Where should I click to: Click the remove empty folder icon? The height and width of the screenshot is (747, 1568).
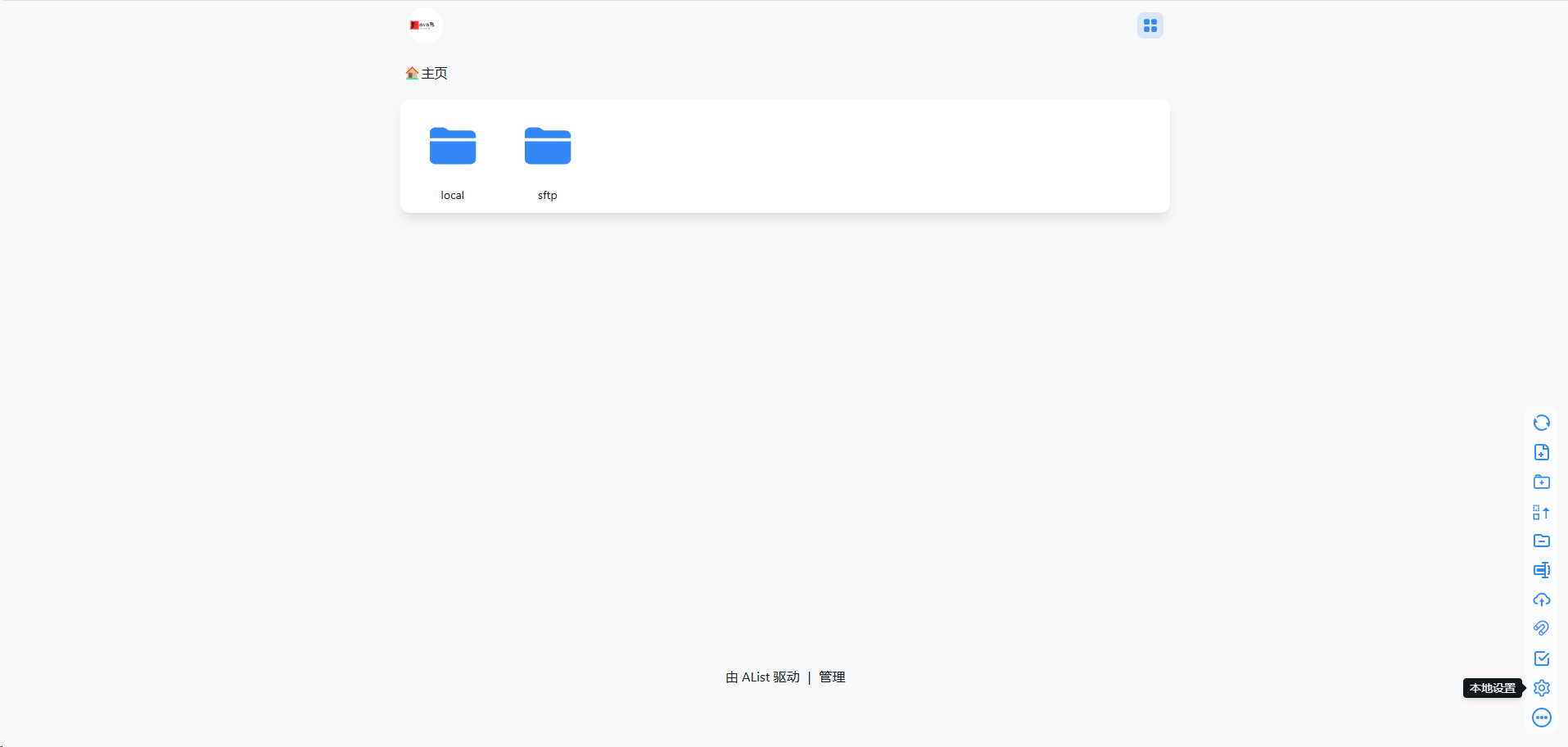click(x=1541, y=541)
